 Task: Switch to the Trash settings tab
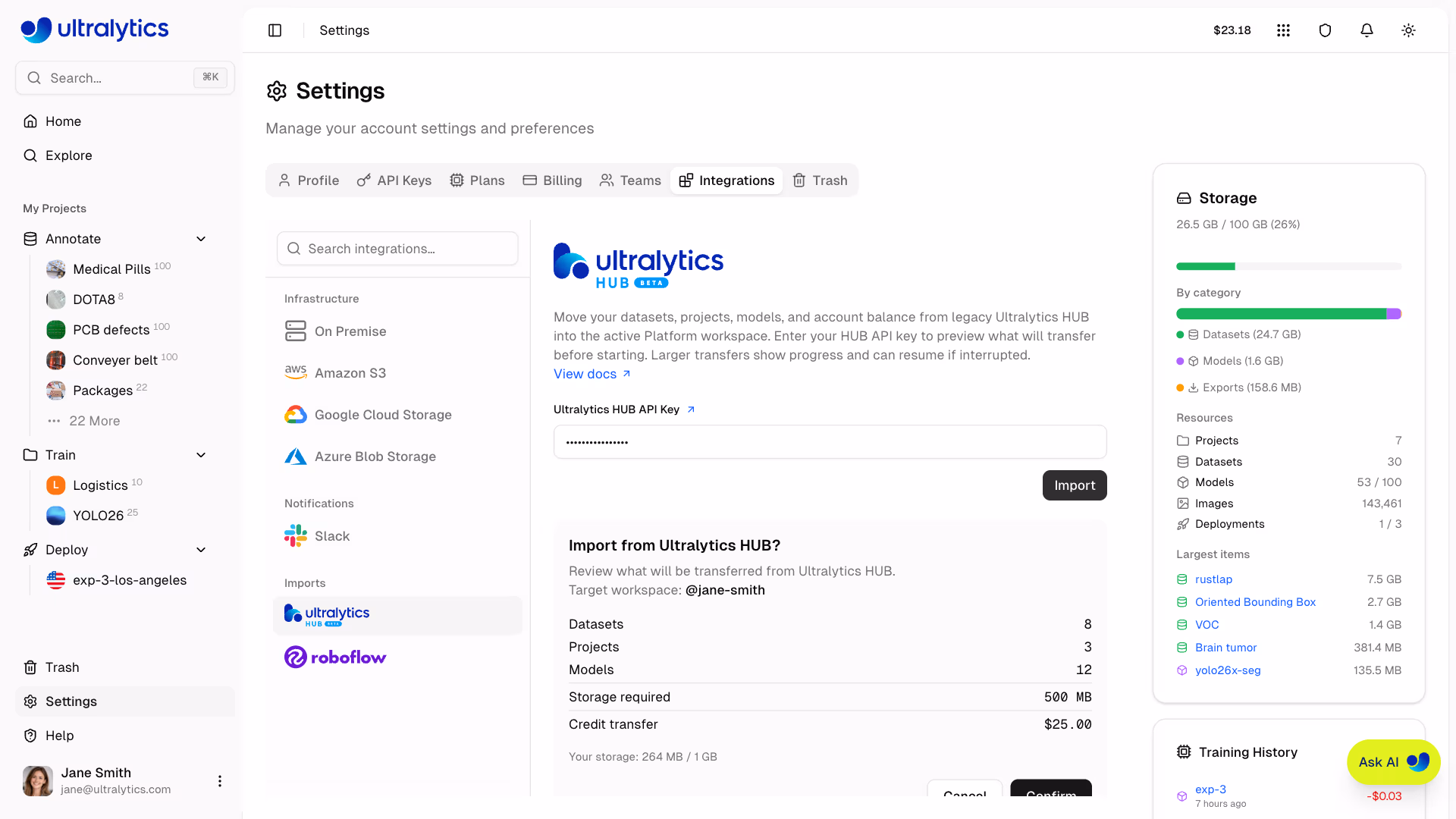[821, 180]
